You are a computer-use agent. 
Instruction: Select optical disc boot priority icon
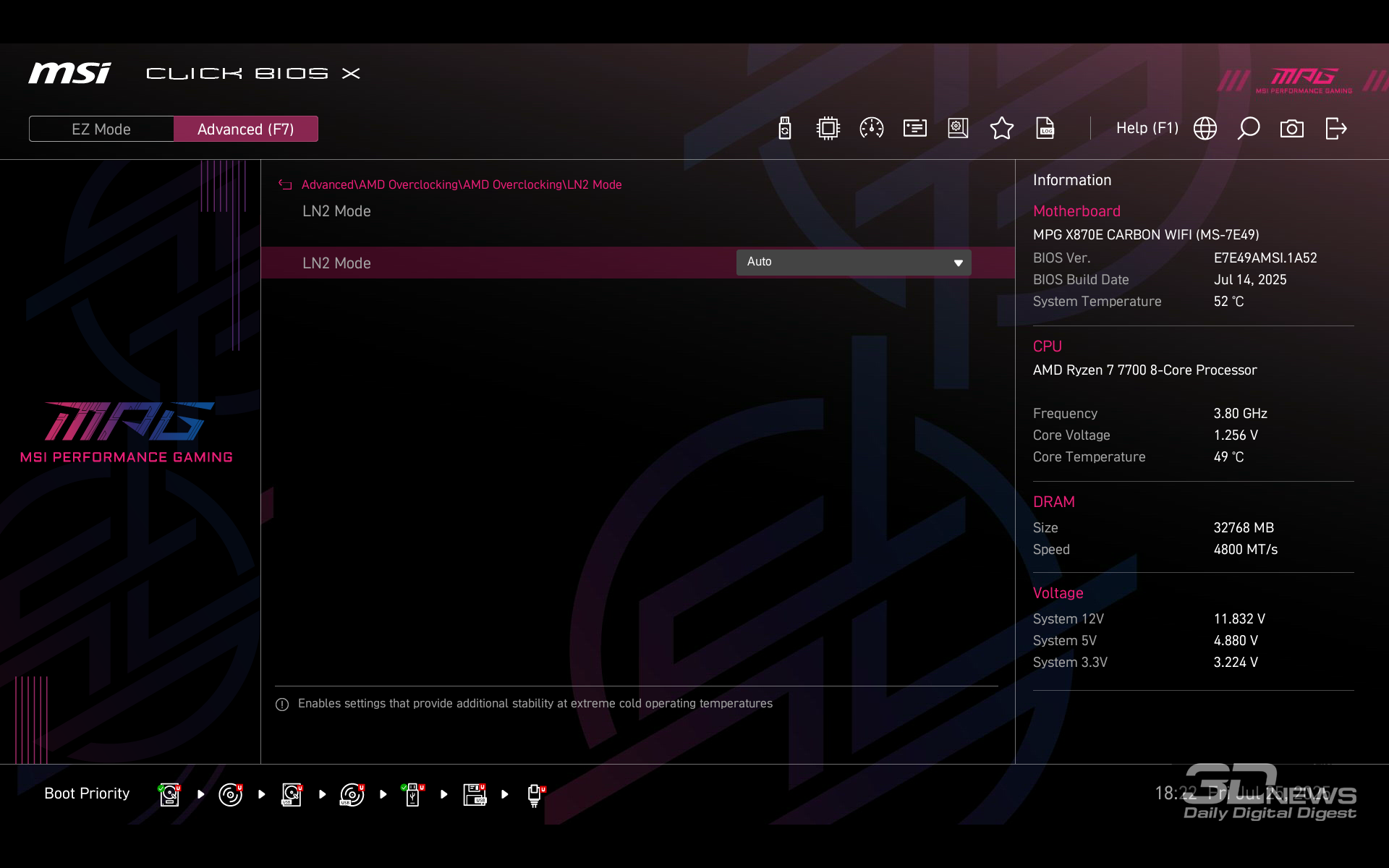(231, 794)
